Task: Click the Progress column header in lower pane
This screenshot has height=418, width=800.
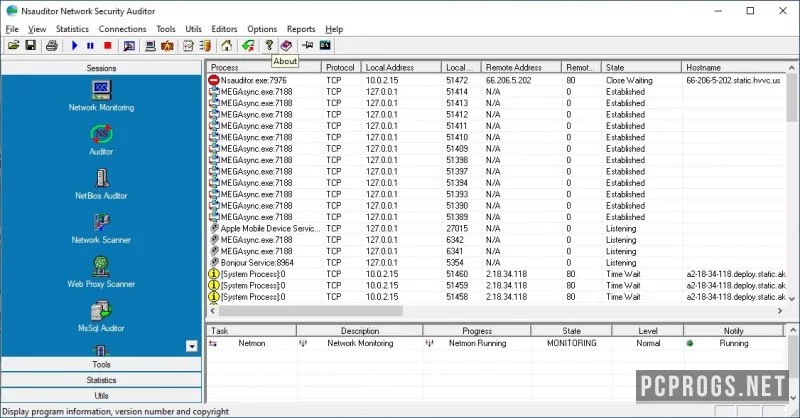Action: [477, 331]
